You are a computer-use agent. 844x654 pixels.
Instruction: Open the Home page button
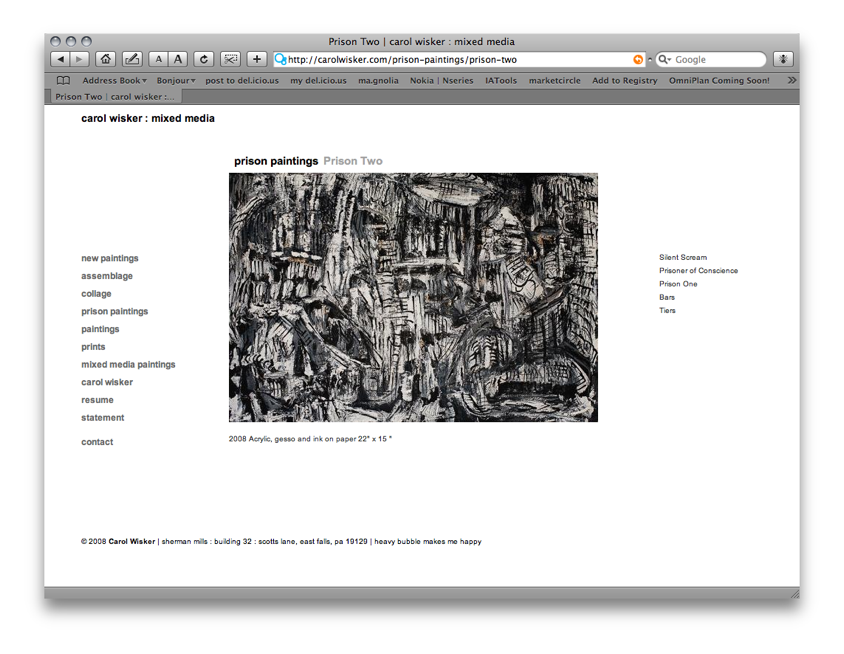coord(106,59)
